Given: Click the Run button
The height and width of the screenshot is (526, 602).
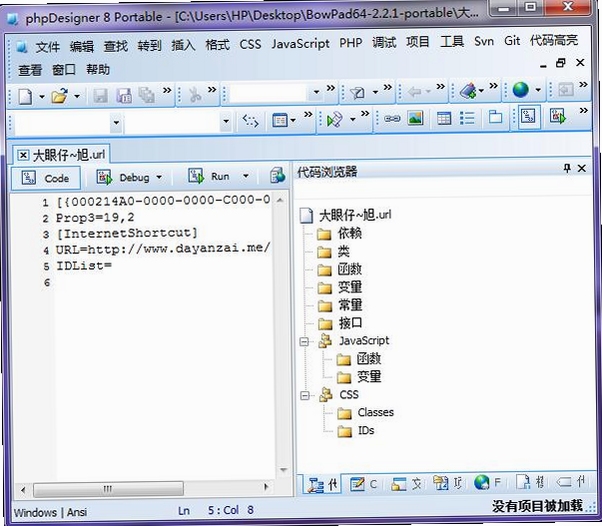Looking at the screenshot, I should pos(209,176).
